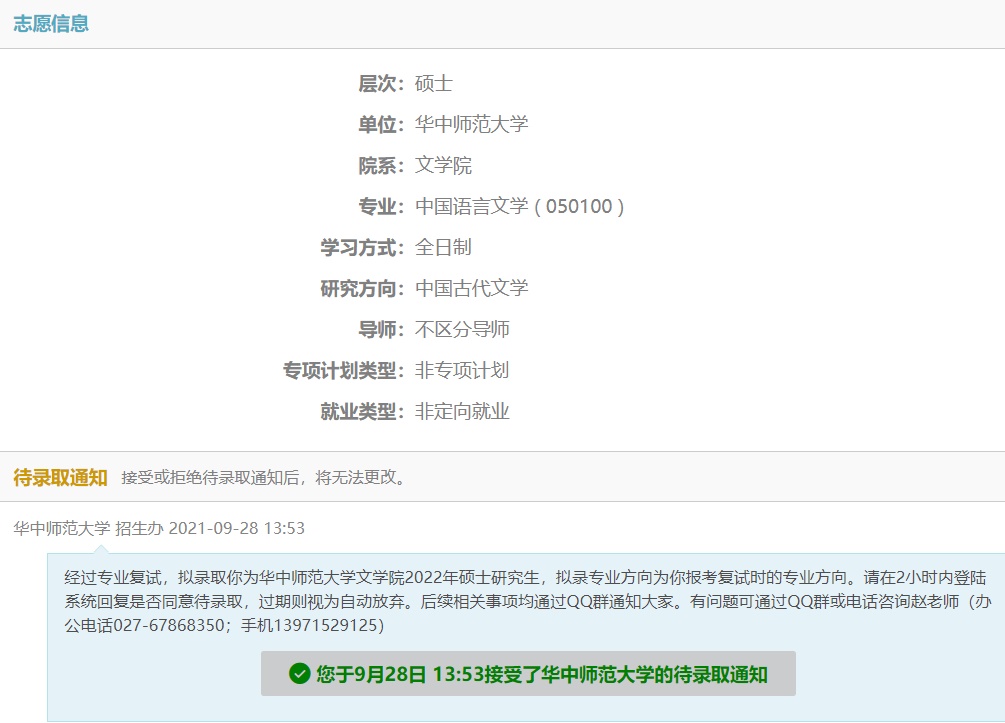
Task: Click the label '就业类型：'
Action: (363, 411)
